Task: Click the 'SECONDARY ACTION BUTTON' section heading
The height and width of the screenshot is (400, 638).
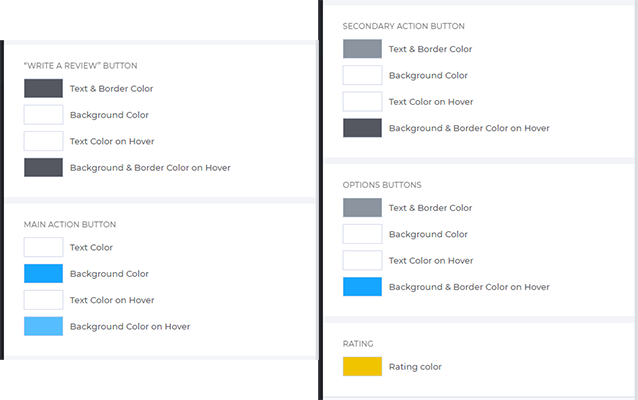Action: click(404, 26)
